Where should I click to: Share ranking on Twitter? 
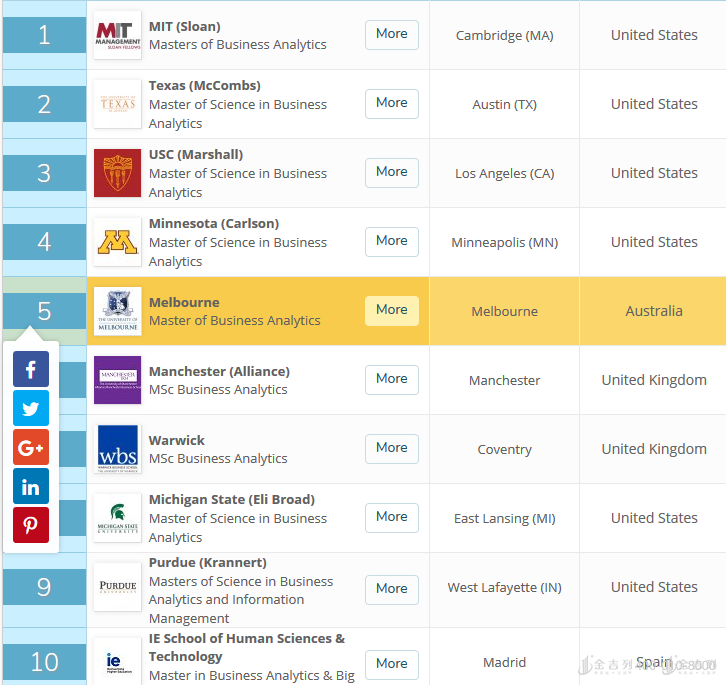(31, 408)
